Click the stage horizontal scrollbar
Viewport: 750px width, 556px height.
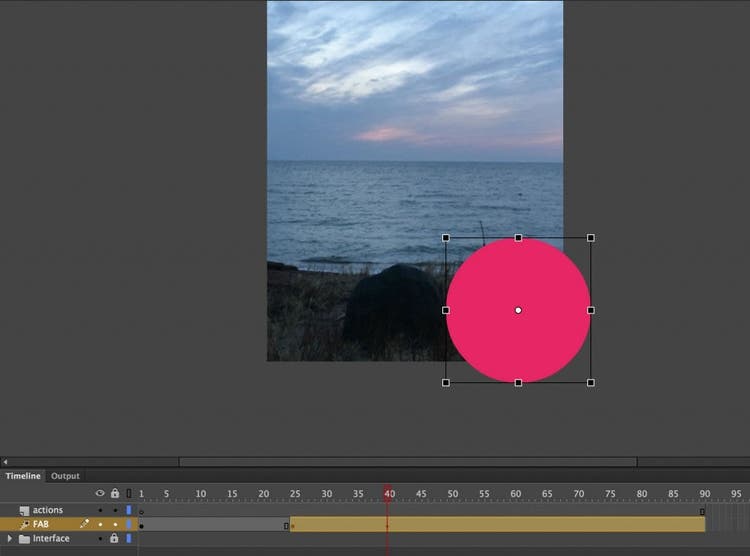407,462
